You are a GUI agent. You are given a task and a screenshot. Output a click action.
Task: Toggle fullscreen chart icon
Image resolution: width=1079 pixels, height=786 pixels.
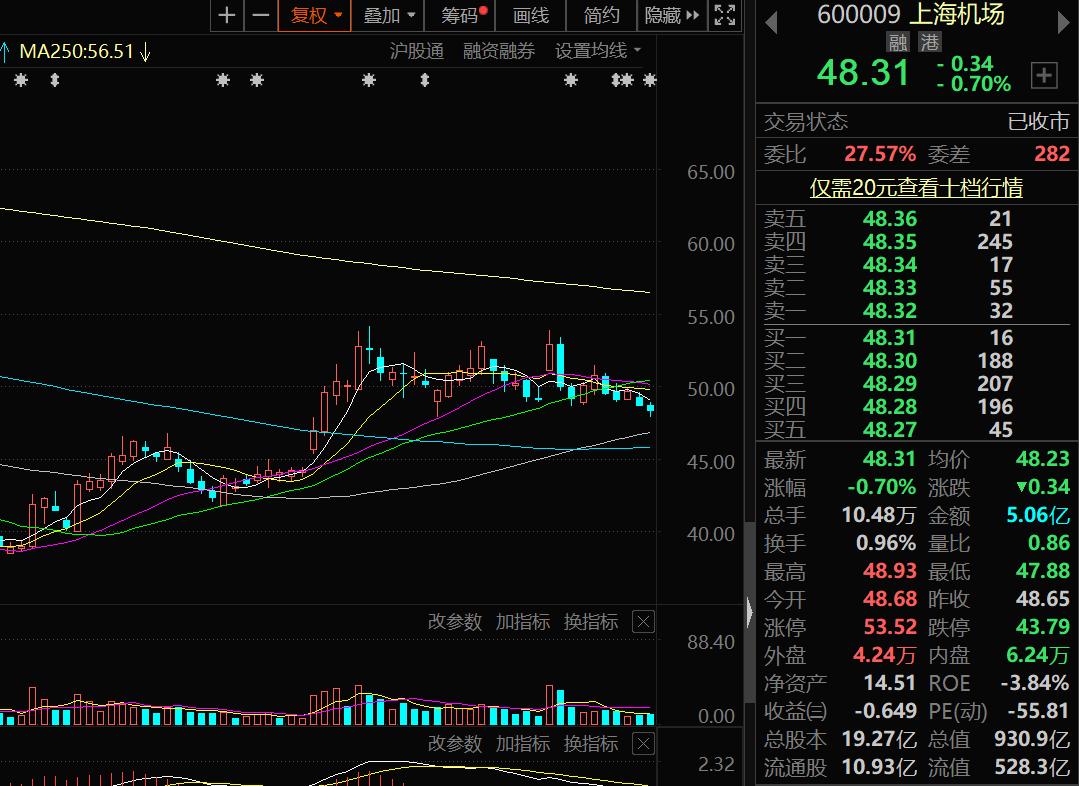(x=725, y=15)
